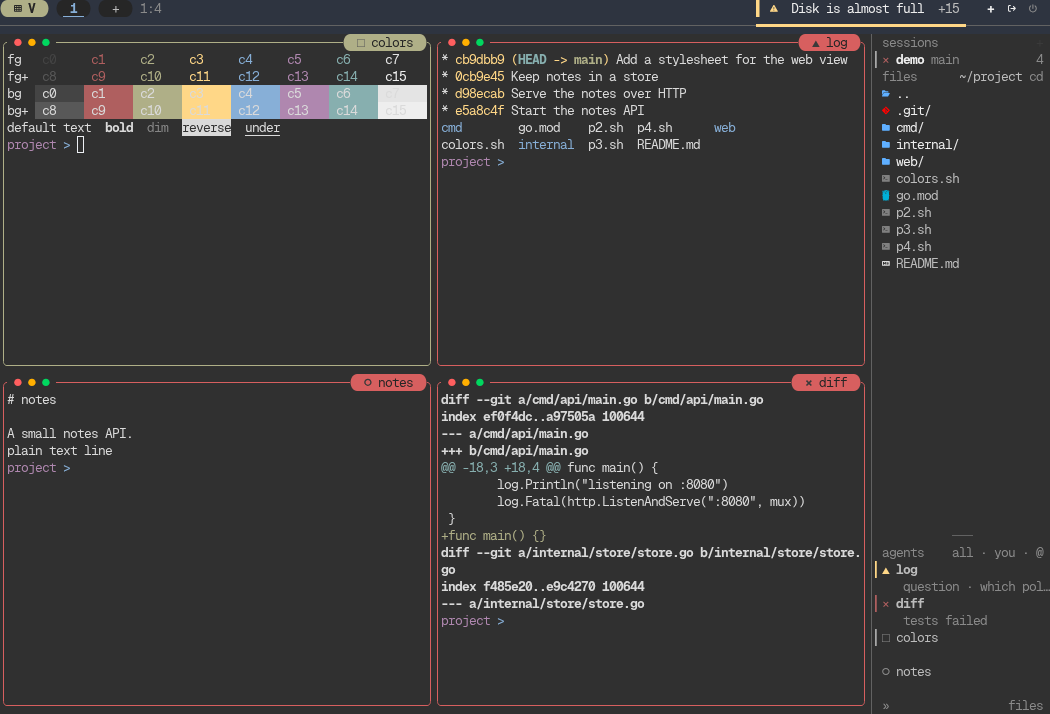Screen dimensions: 1050x714
Task: Filter agents by all
Action: click(x=962, y=553)
